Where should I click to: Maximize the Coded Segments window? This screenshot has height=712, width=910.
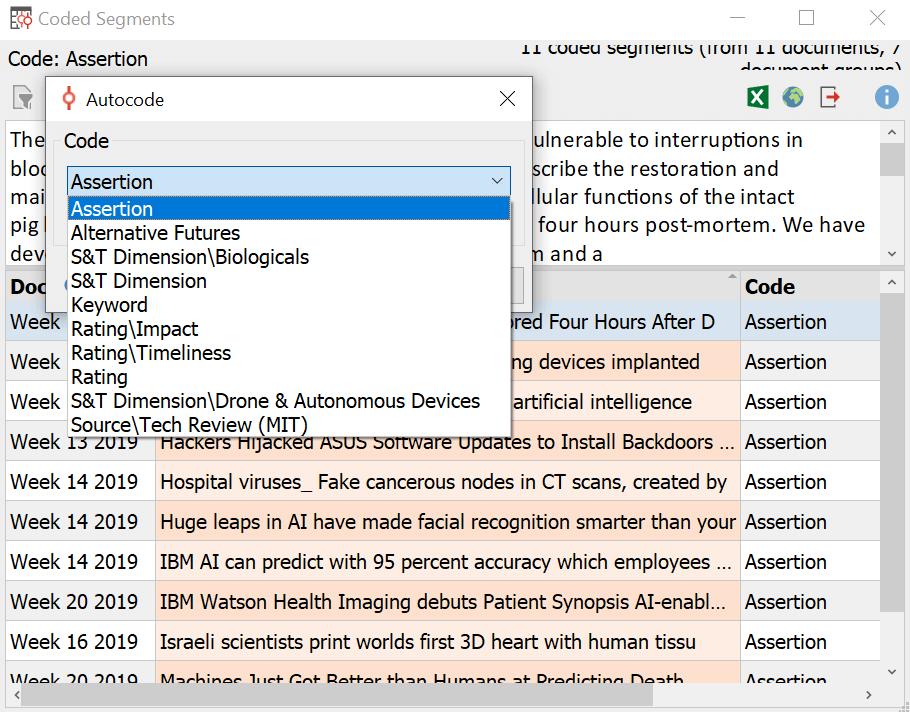tap(806, 18)
